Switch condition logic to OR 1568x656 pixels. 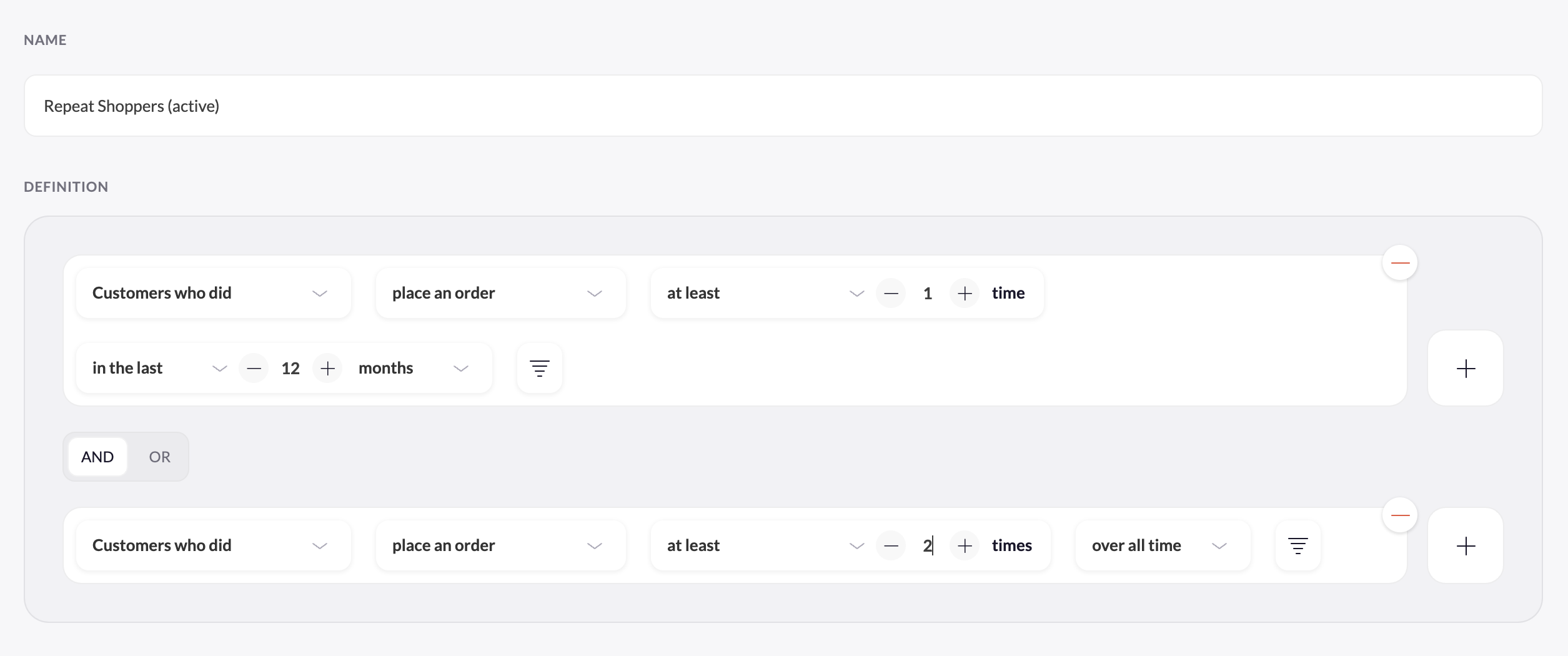tap(159, 457)
